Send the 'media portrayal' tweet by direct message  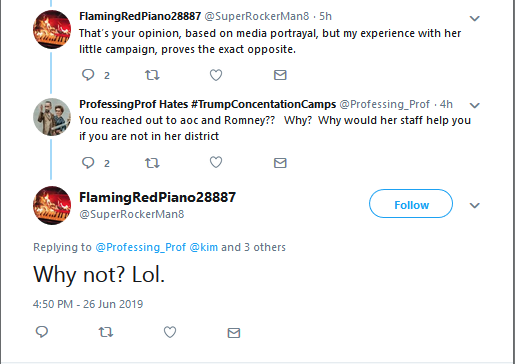280,75
